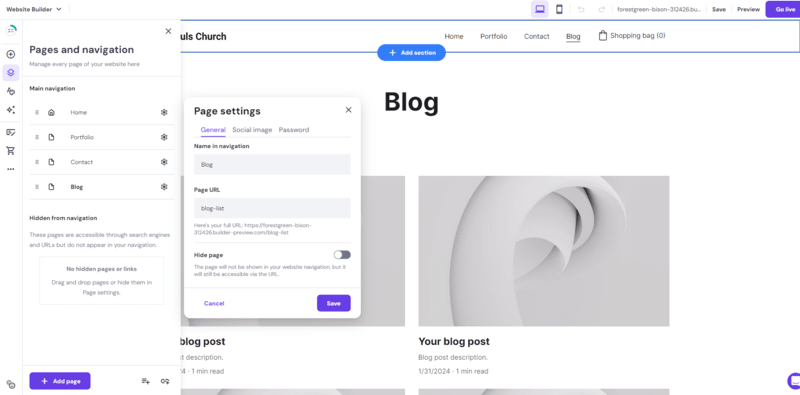Close the Page settings dialog

click(348, 110)
